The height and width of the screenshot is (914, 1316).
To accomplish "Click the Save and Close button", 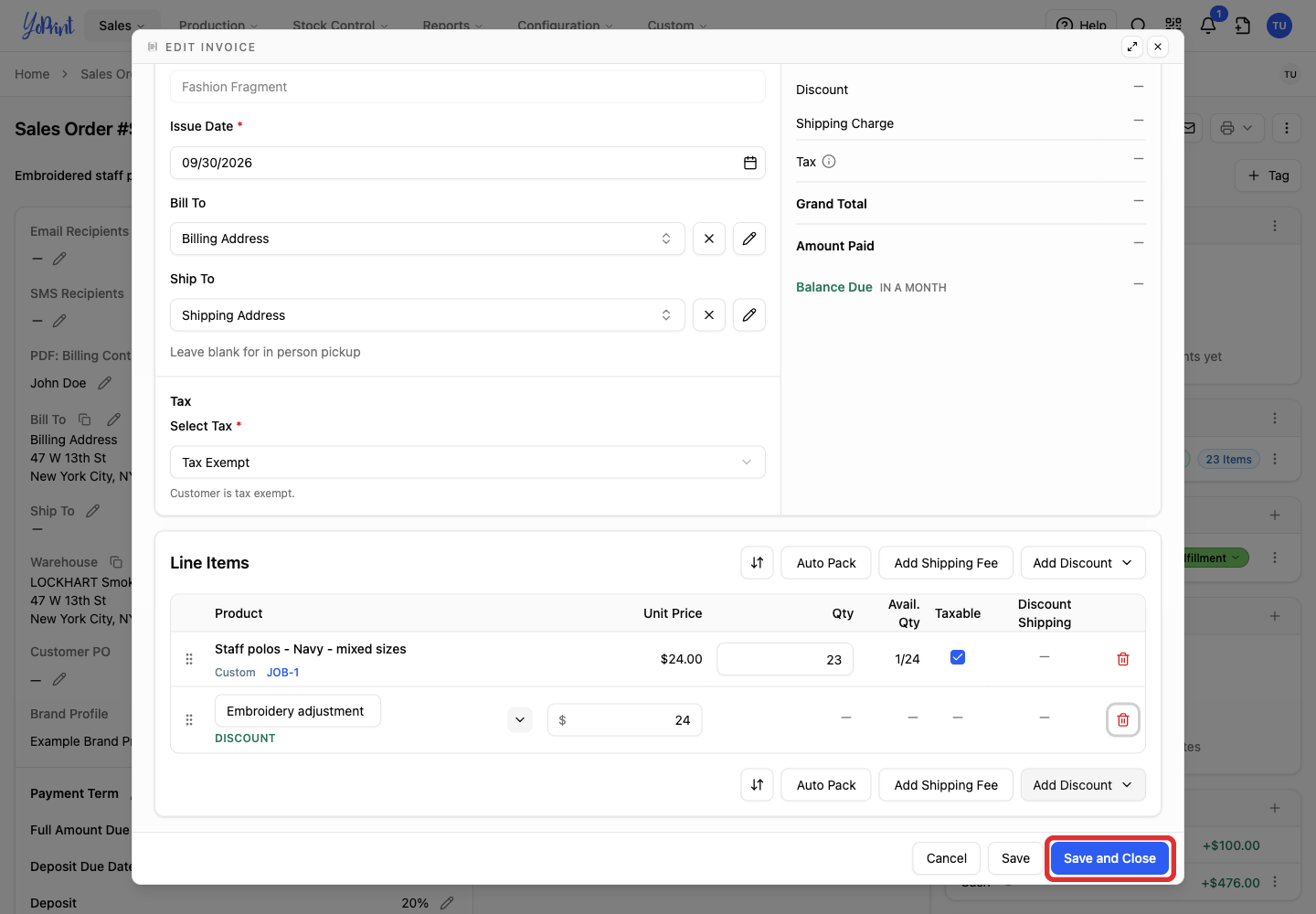I will pyautogui.click(x=1109, y=858).
